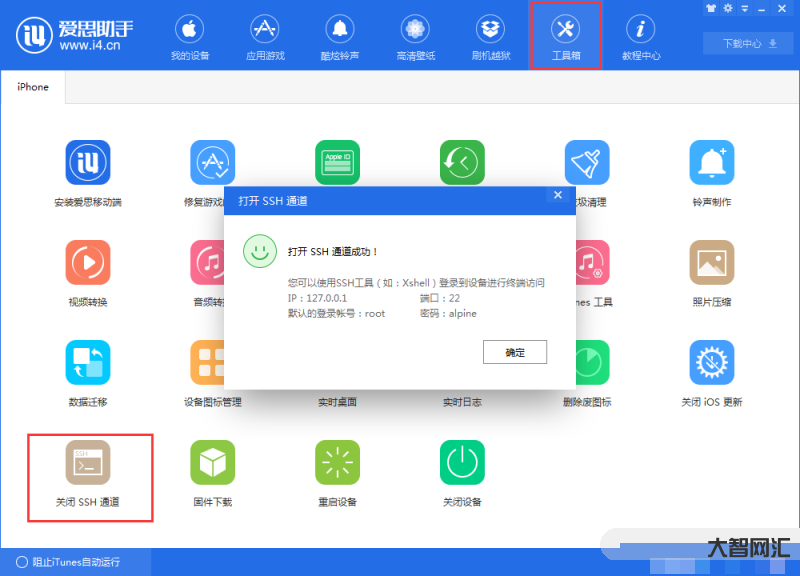Open 高清壁纸 wallpapers section
800x576 pixels.
[415, 37]
